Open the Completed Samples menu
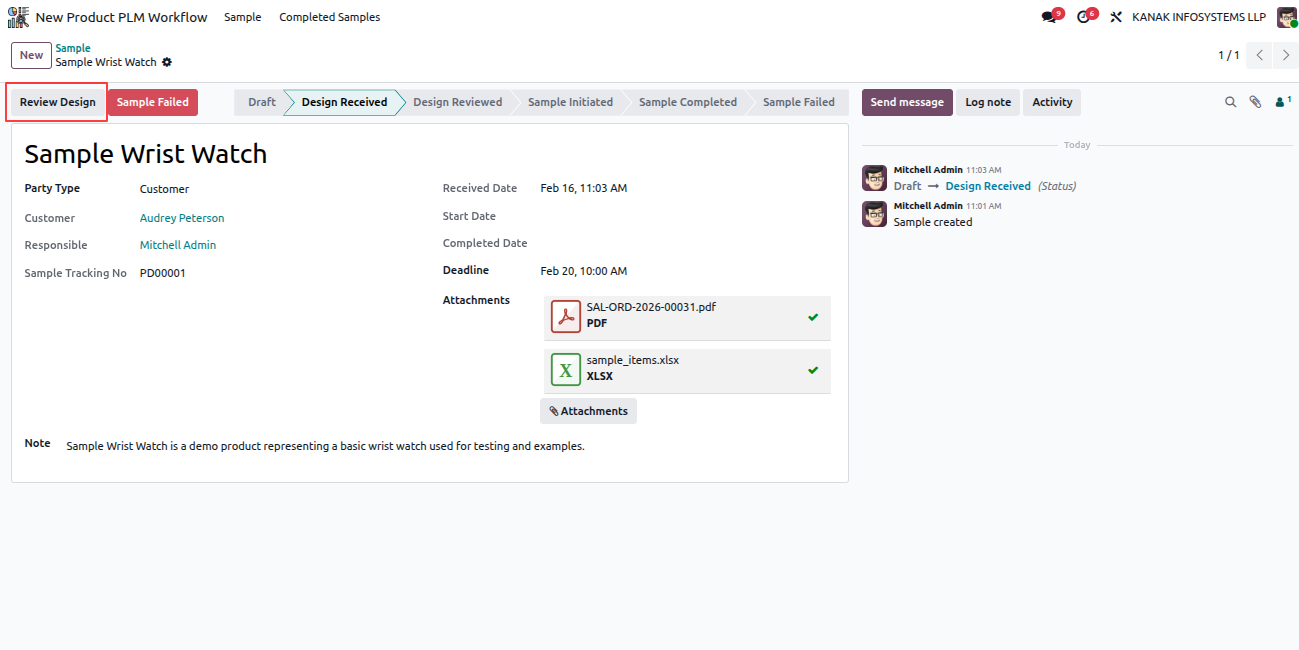This screenshot has width=1299, height=650. [330, 17]
